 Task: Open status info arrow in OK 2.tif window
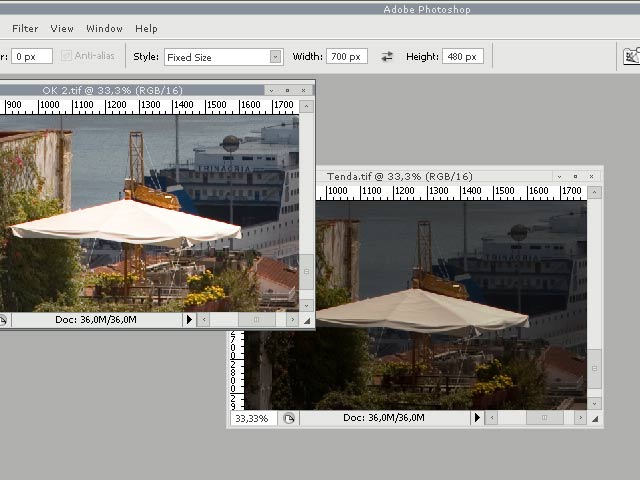point(189,320)
